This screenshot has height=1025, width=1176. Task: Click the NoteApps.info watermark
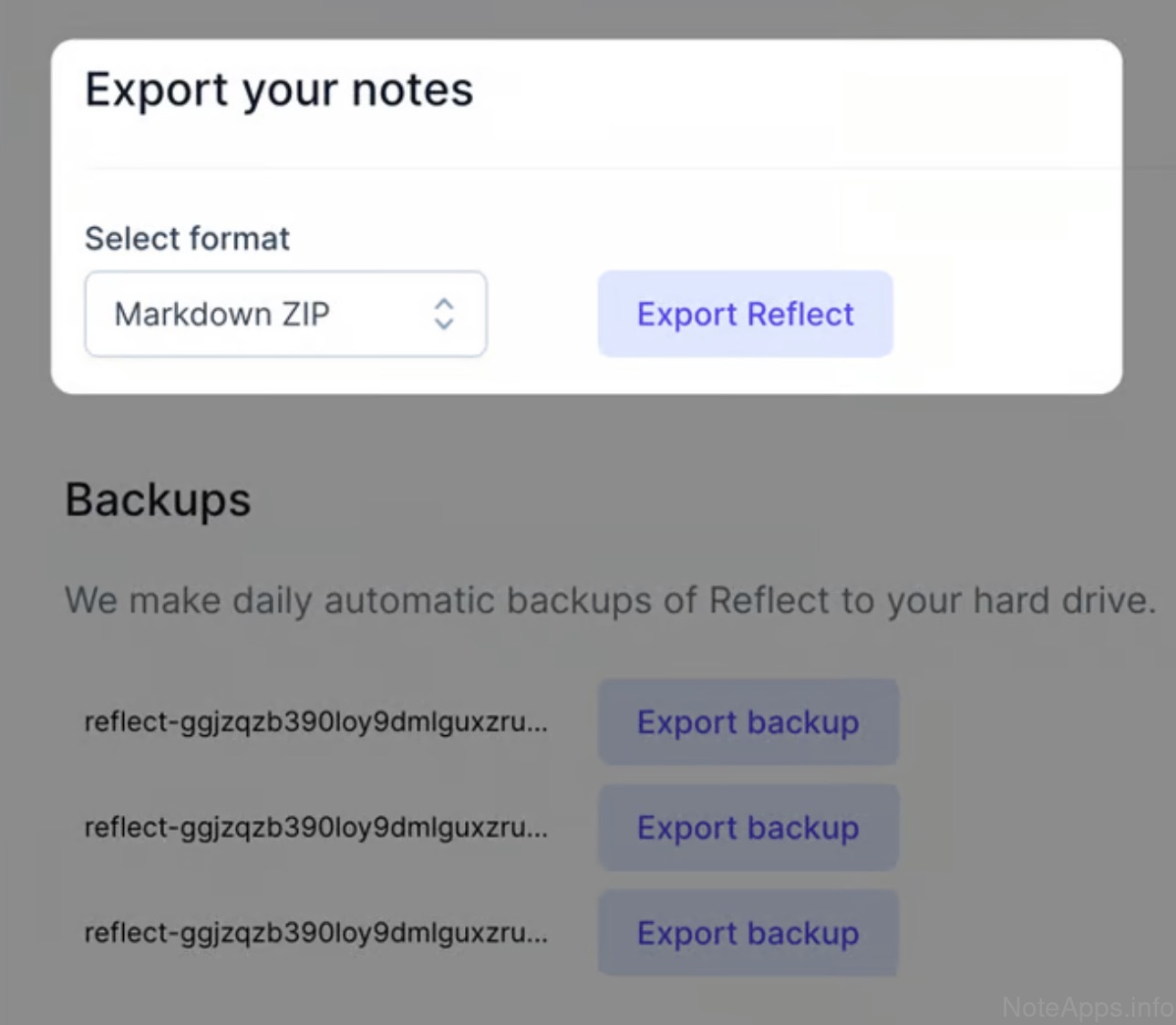click(x=1087, y=1007)
